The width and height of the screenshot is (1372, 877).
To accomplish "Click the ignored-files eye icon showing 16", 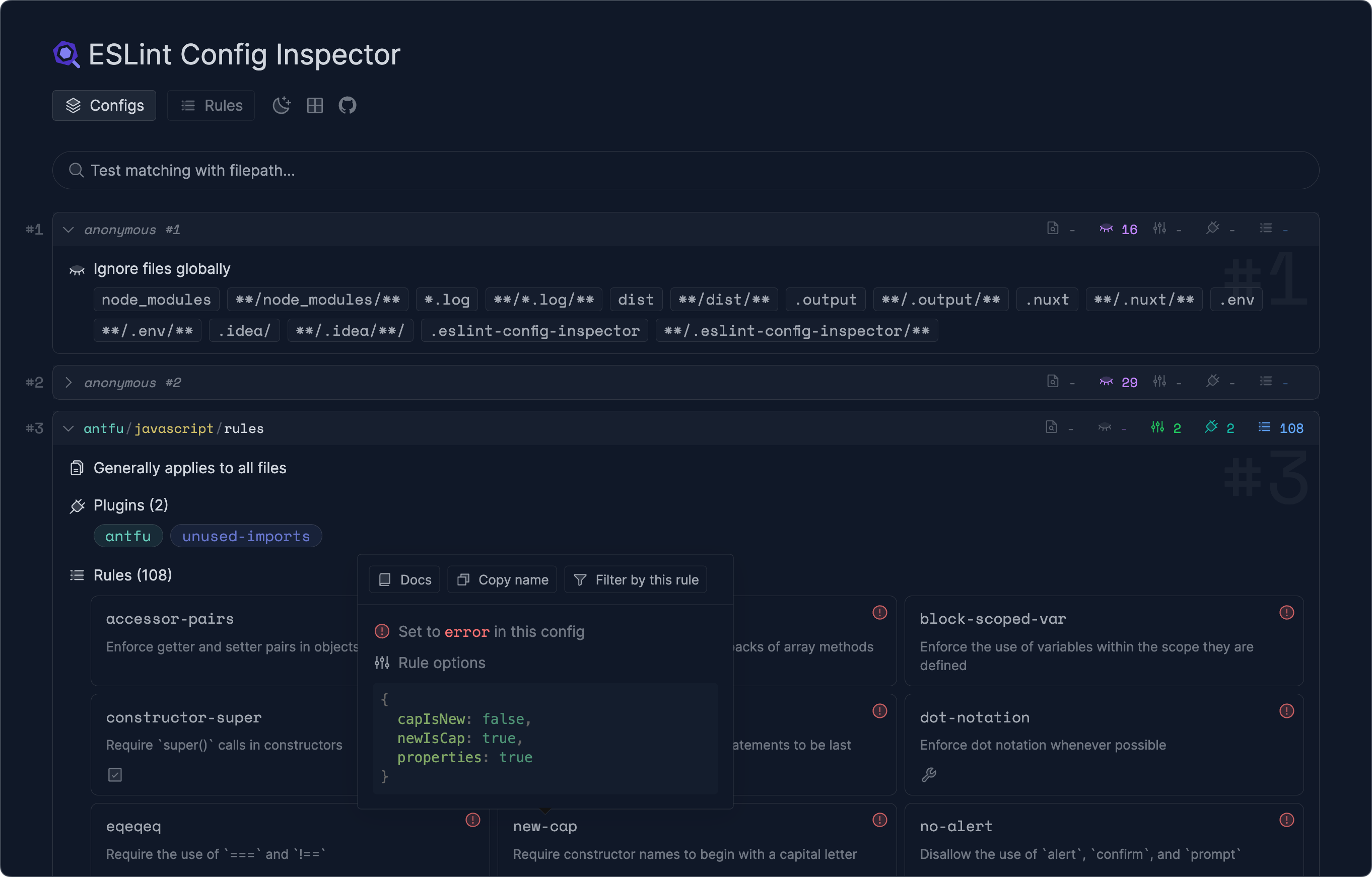I will (x=1118, y=229).
